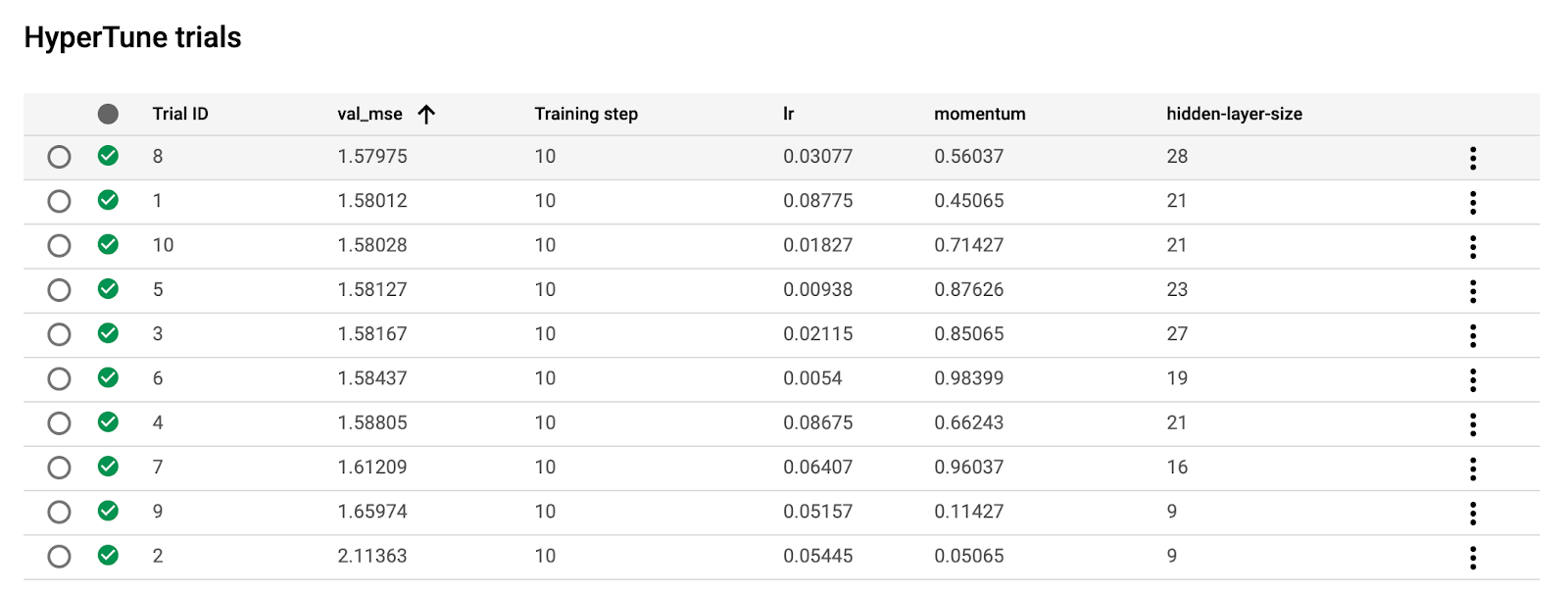1568x592 pixels.
Task: Click the gray status circle in header
Action: [108, 114]
